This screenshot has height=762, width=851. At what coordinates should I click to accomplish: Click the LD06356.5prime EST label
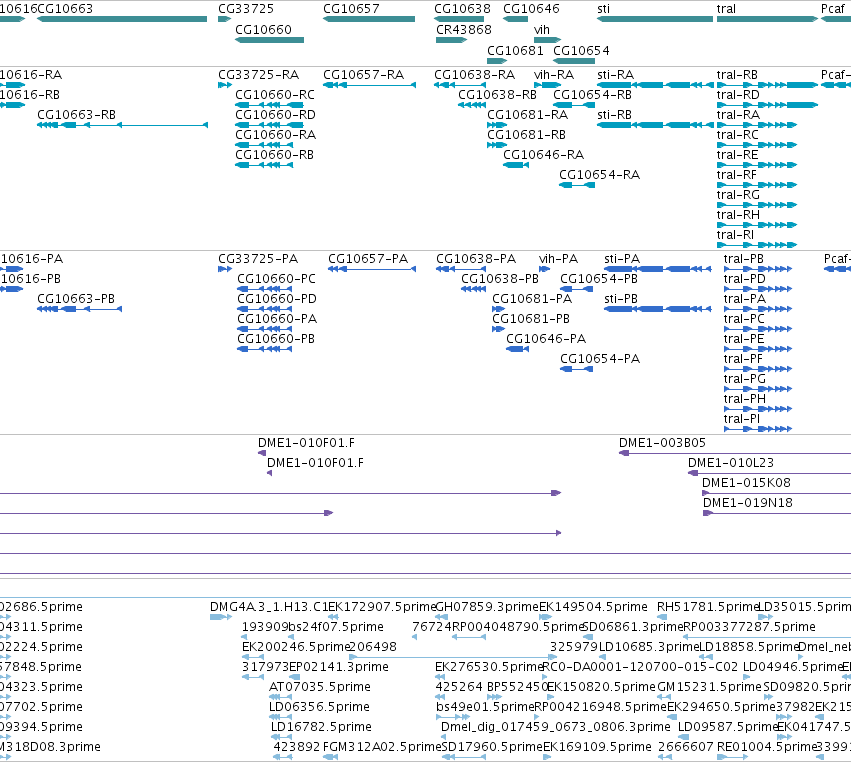(320, 707)
